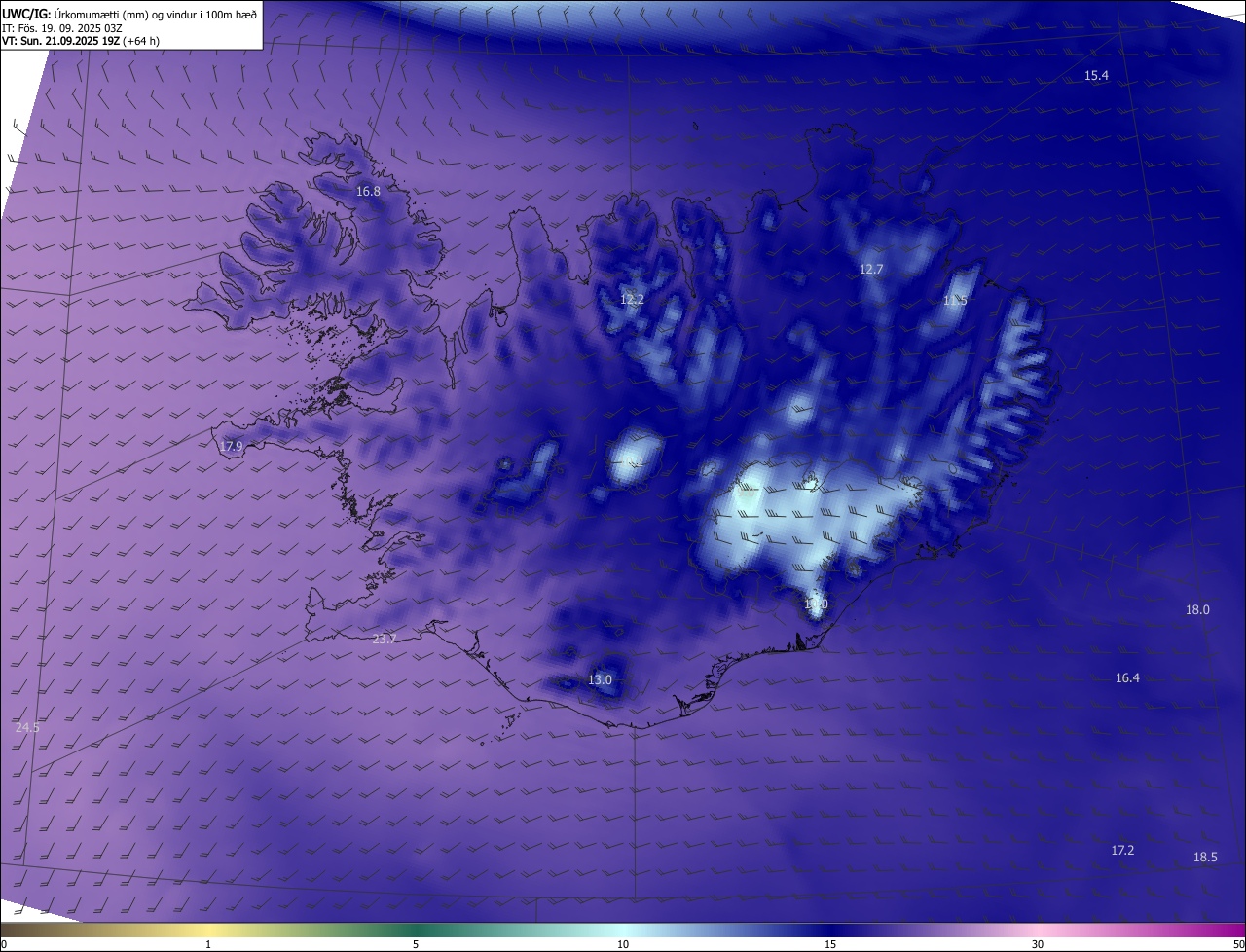Click the colorbar tick label 10
Image resolution: width=1246 pixels, height=952 pixels.
[623, 945]
